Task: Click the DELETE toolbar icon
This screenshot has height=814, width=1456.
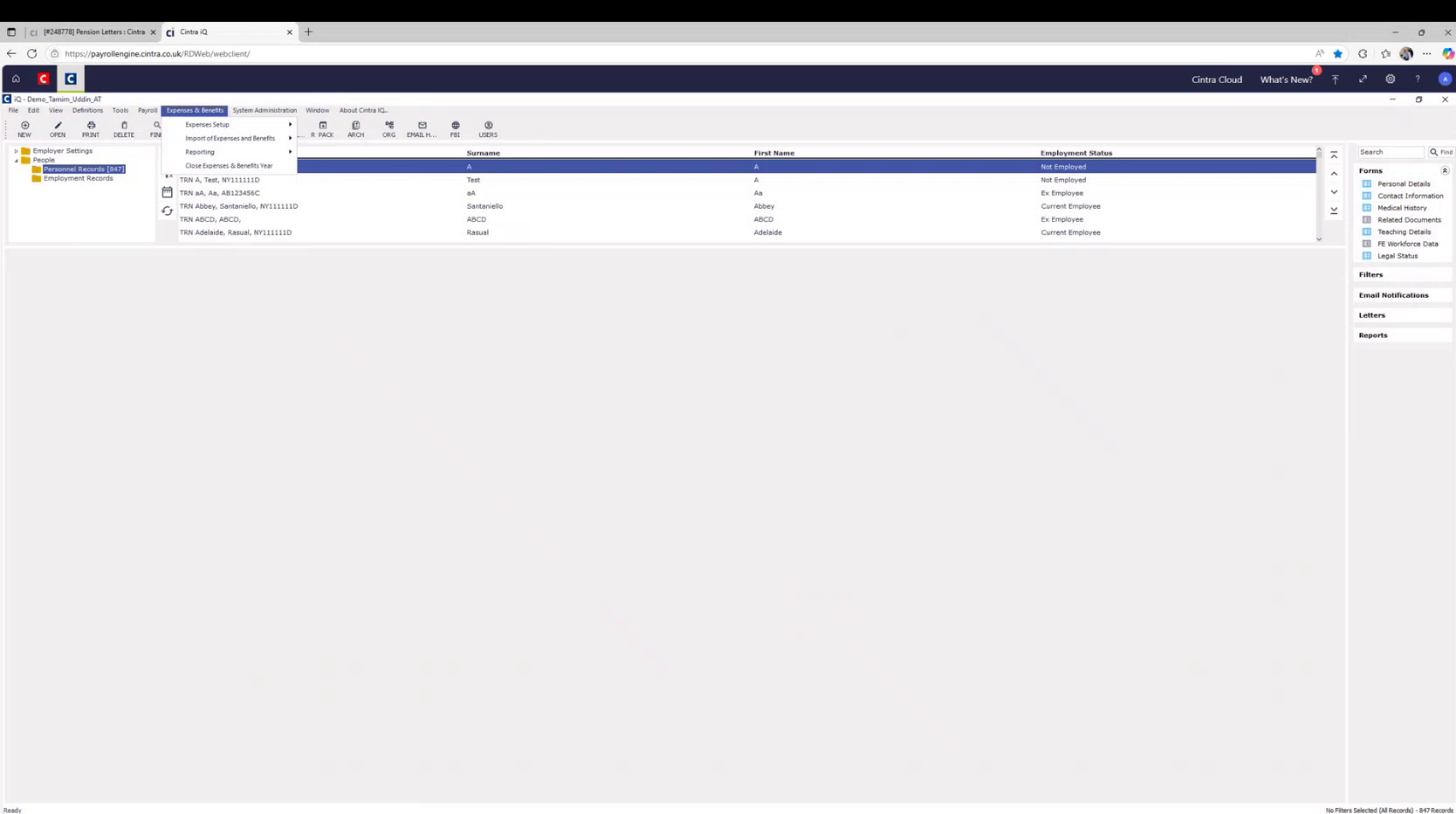Action: pyautogui.click(x=123, y=128)
